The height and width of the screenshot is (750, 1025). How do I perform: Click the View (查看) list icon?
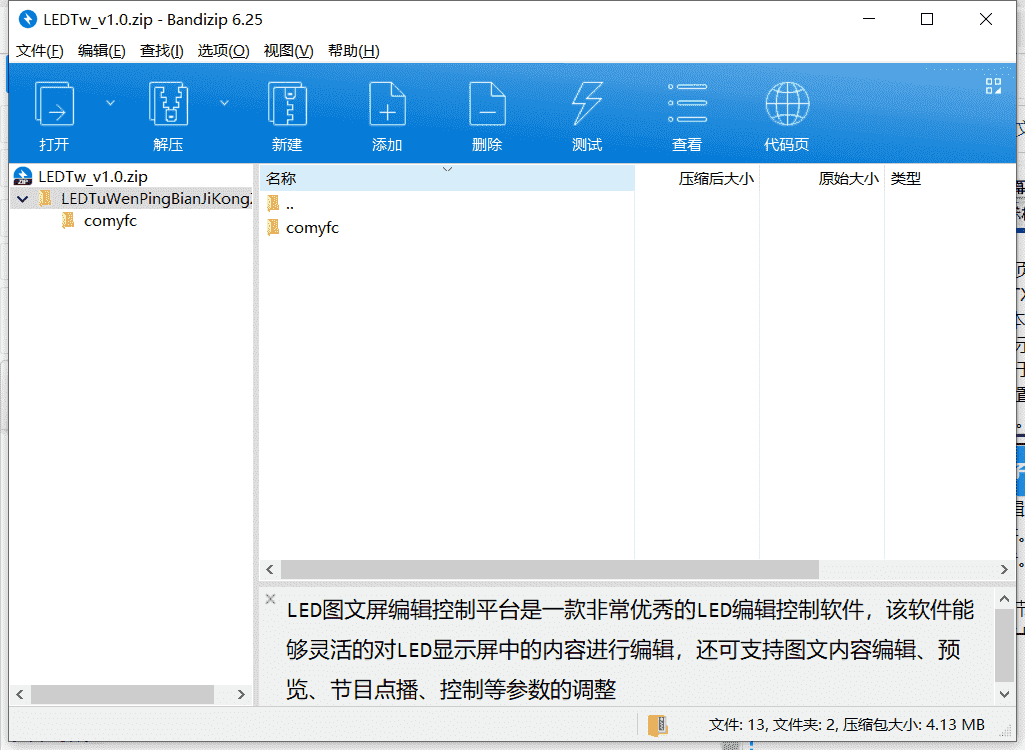pyautogui.click(x=687, y=103)
